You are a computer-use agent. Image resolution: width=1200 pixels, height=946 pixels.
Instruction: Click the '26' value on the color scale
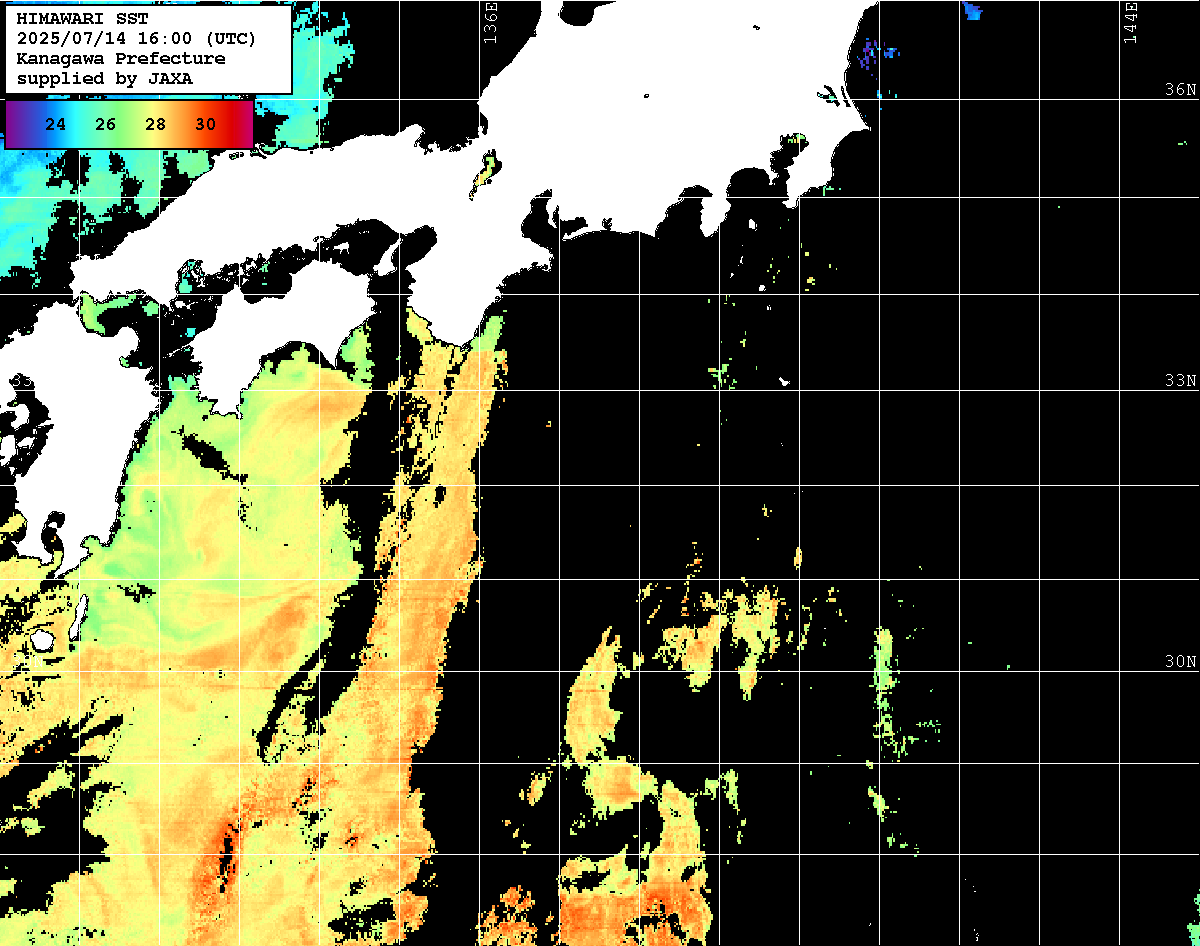click(106, 125)
